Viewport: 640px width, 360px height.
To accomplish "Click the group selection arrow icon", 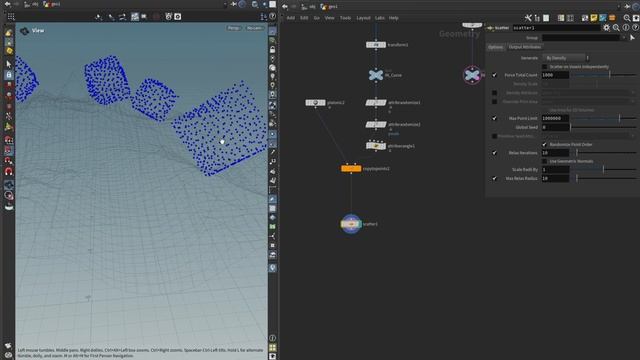I will 632,38.
